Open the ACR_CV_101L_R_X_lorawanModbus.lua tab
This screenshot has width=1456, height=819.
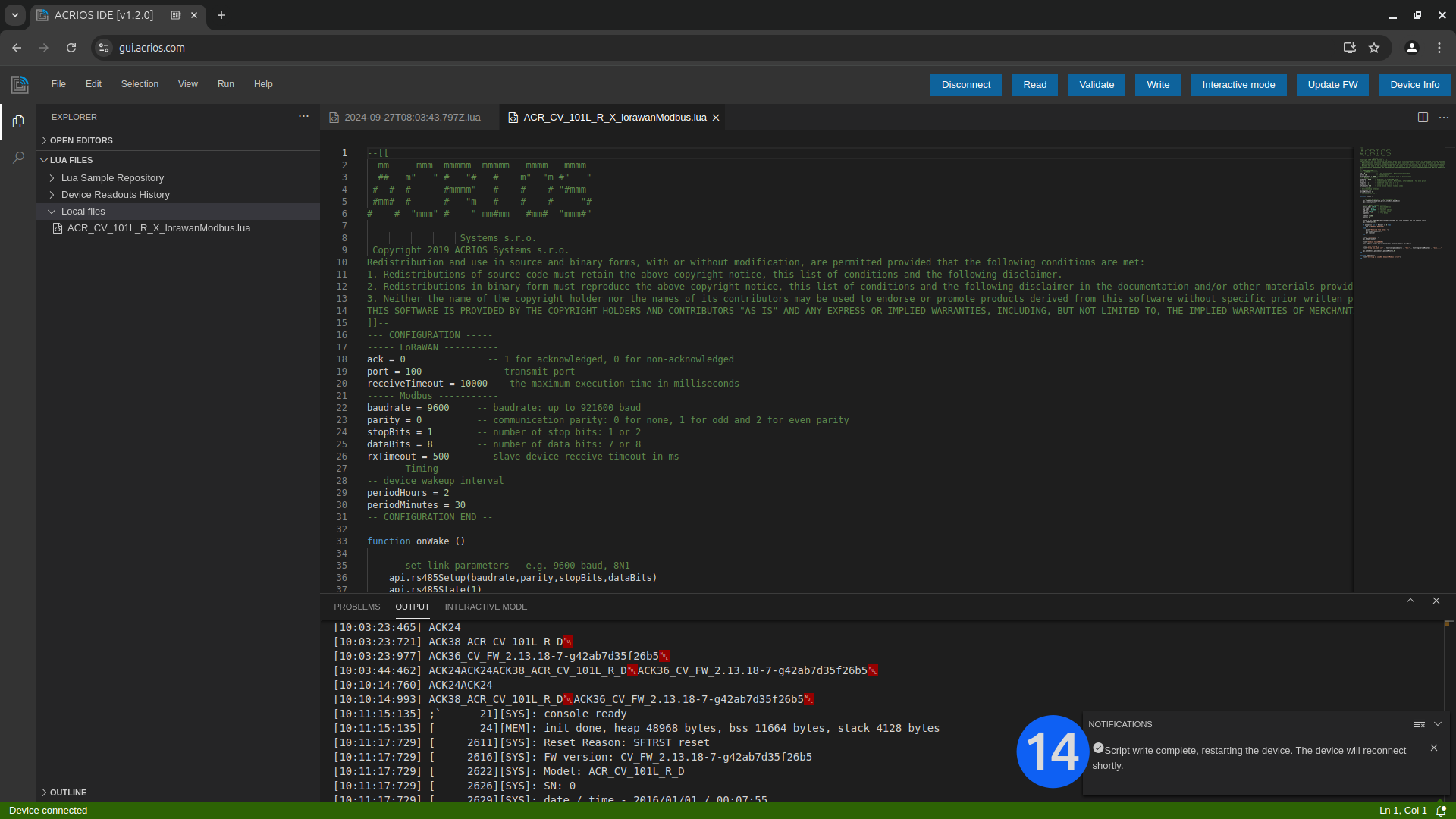pos(613,117)
